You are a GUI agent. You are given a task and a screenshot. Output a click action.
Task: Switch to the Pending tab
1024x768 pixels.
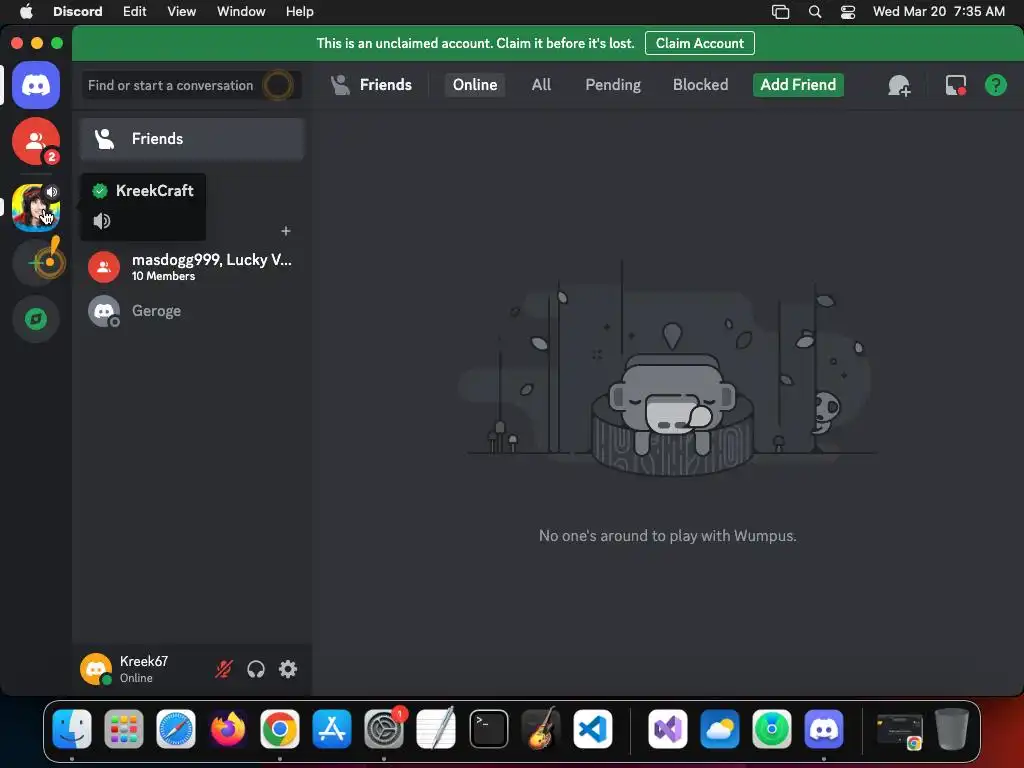click(613, 85)
